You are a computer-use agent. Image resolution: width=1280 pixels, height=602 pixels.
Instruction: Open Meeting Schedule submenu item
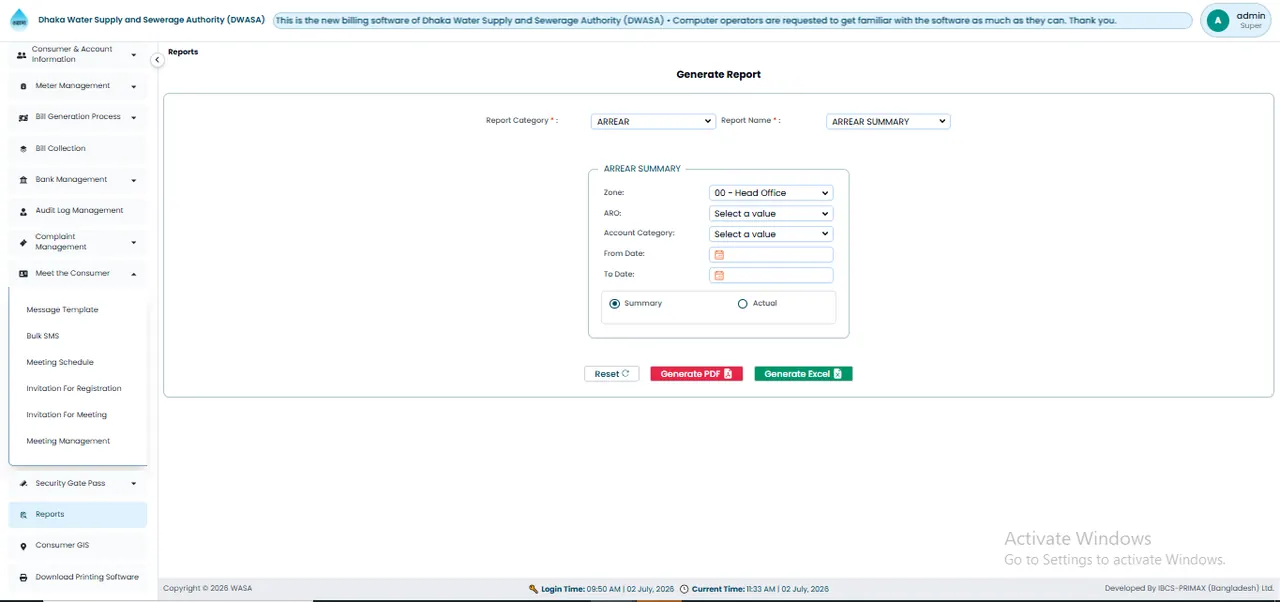tap(60, 362)
